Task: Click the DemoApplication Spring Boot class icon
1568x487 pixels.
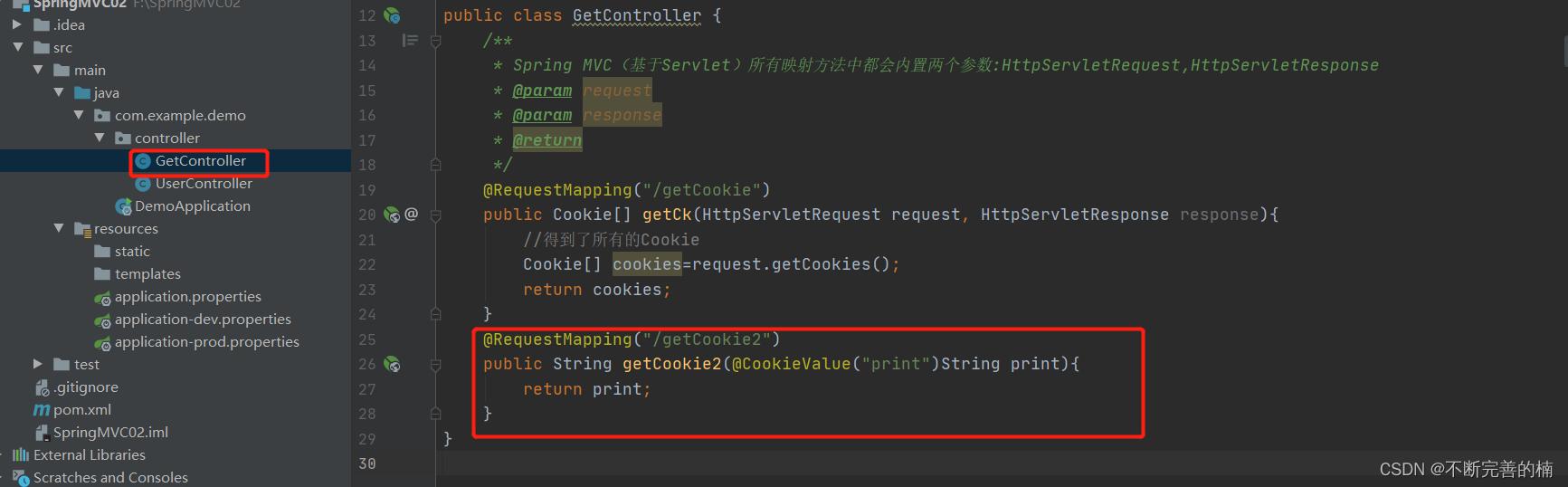Action: coord(124,206)
